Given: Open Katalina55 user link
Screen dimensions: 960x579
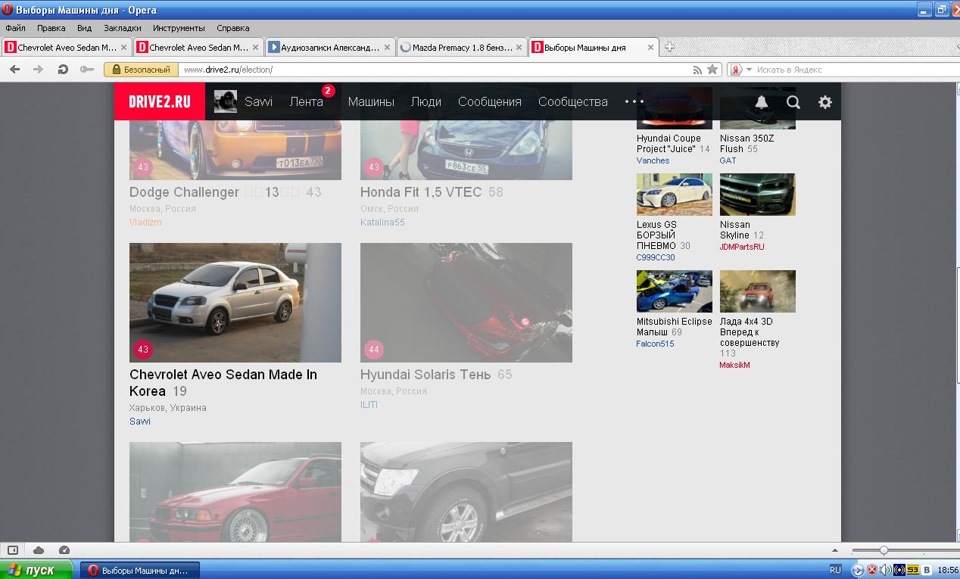Looking at the screenshot, I should pyautogui.click(x=382, y=222).
